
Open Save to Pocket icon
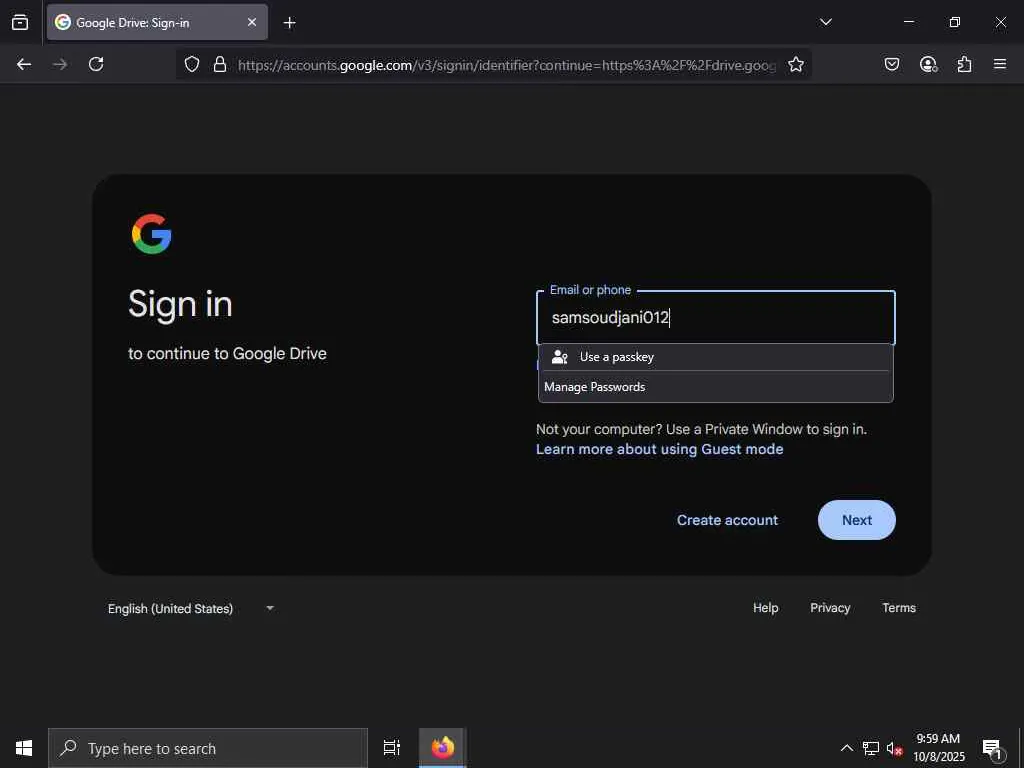pos(892,64)
